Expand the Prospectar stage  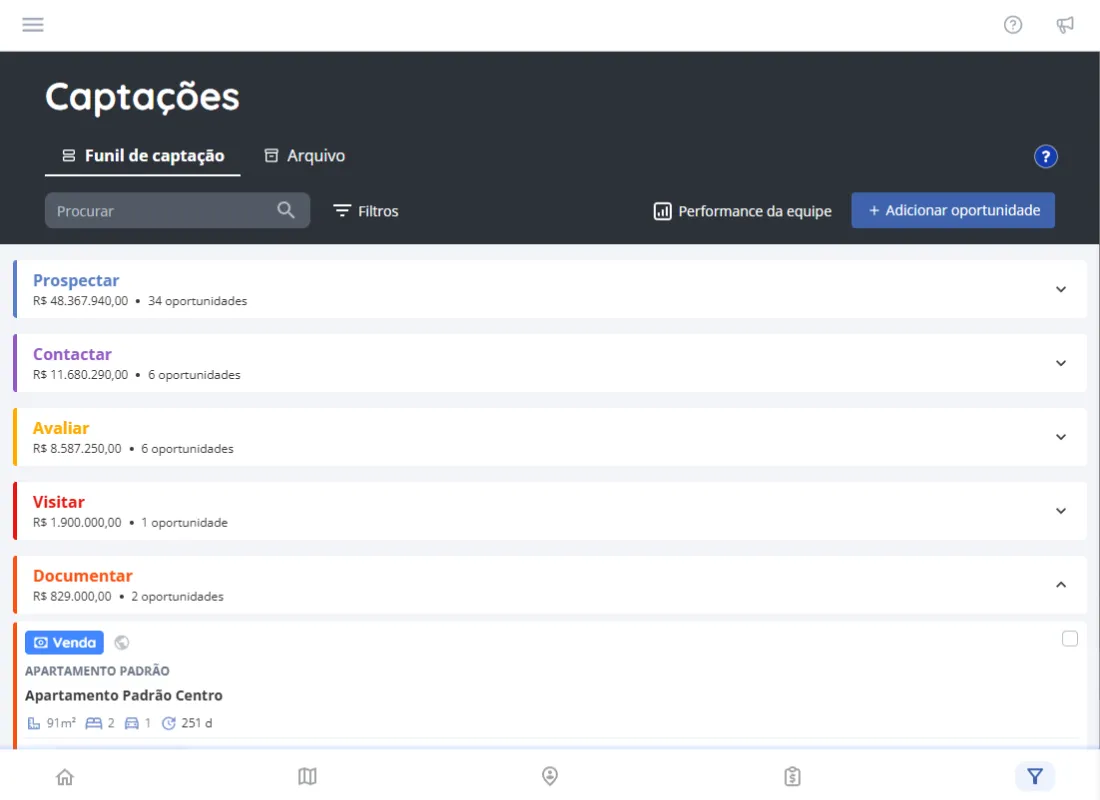pyautogui.click(x=1061, y=289)
